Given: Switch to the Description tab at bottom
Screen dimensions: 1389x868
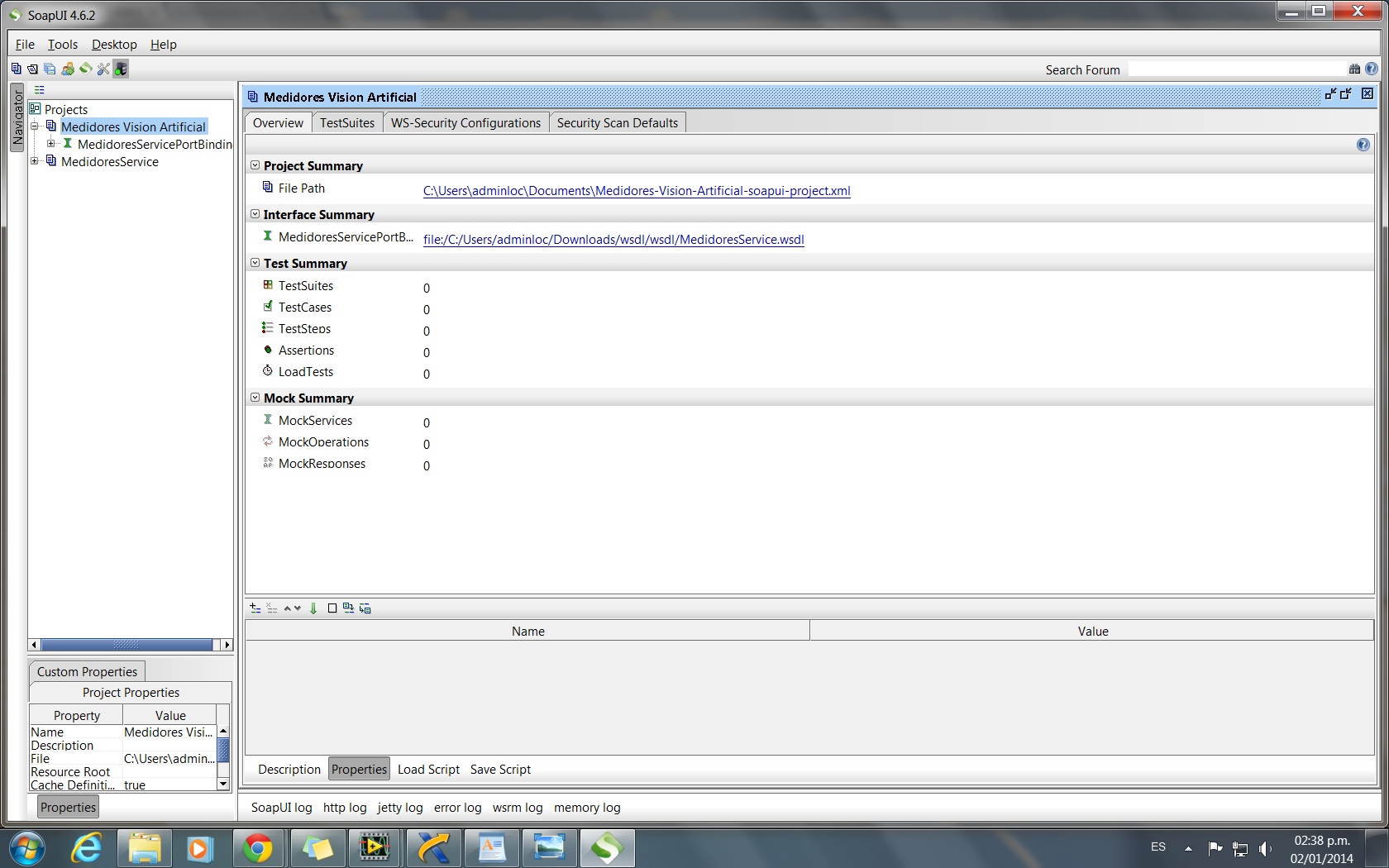Looking at the screenshot, I should [289, 770].
